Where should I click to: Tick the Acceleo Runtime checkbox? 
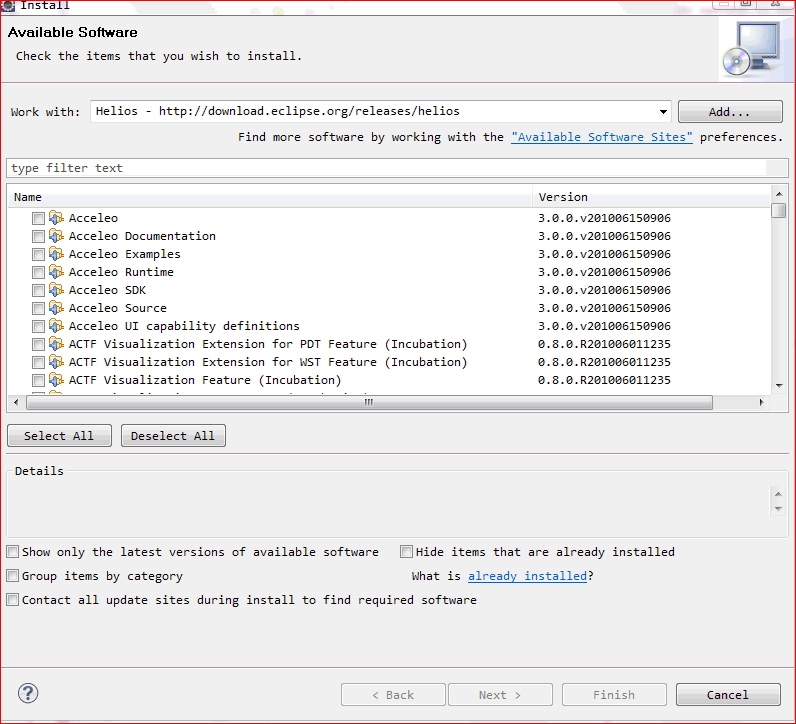pyautogui.click(x=38, y=273)
